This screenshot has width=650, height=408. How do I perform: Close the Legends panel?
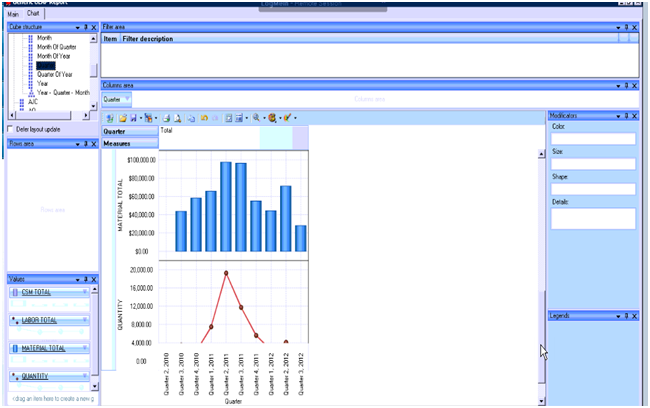click(634, 316)
